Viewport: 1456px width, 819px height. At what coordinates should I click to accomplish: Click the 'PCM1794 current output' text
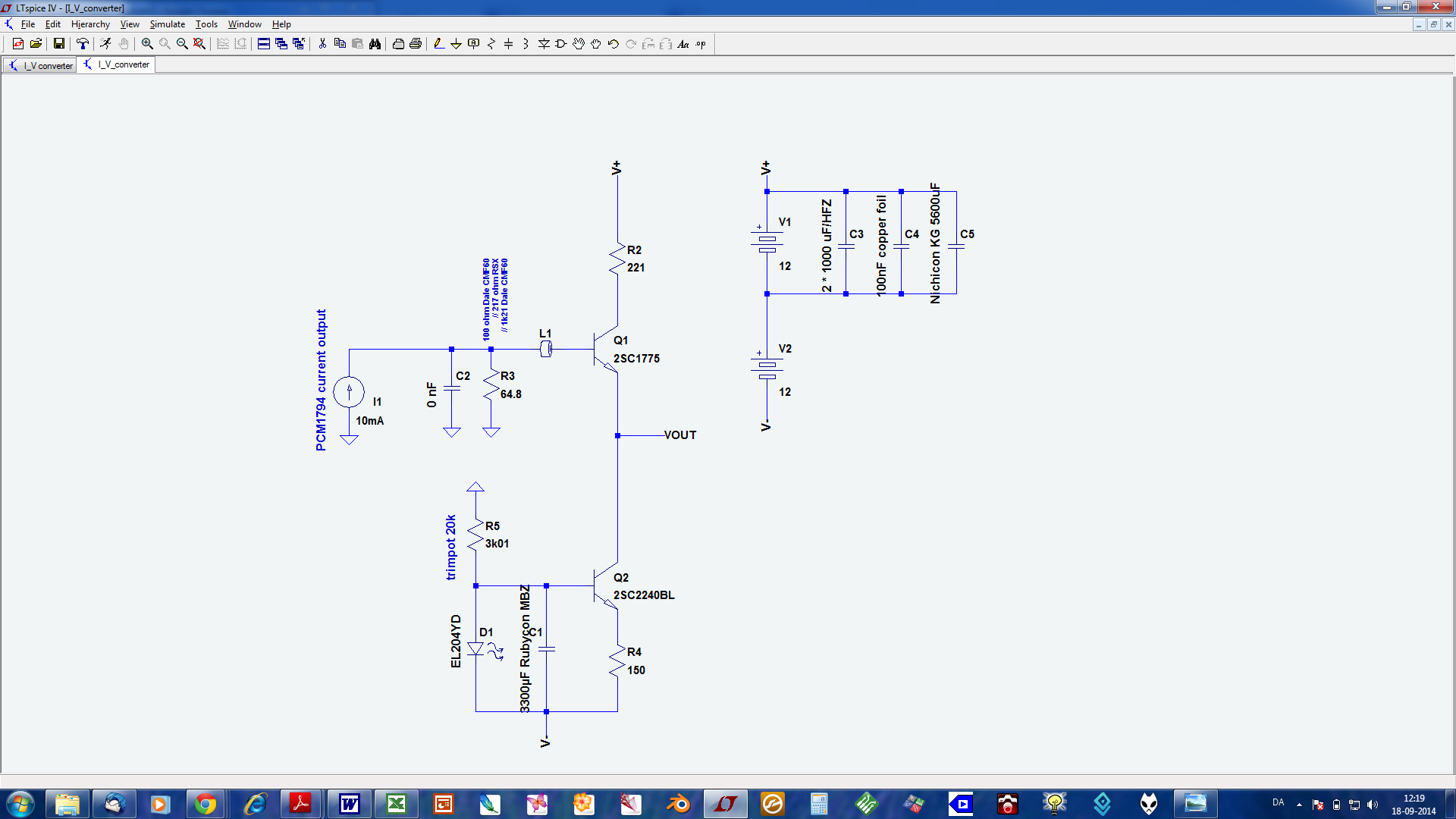click(321, 380)
